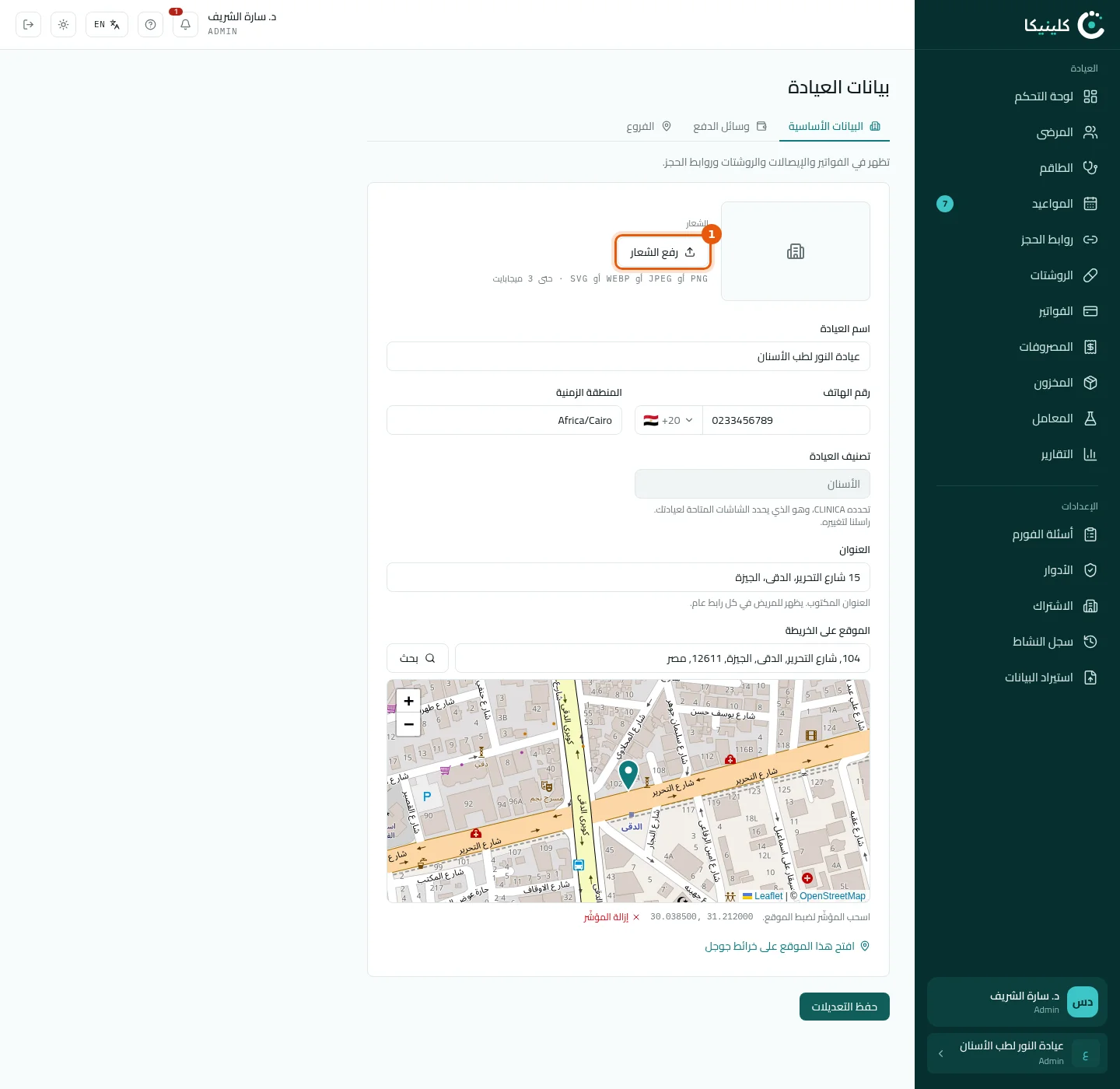Go to المرضى patients page
Screen dimensions: 1120x1089
(1017, 132)
